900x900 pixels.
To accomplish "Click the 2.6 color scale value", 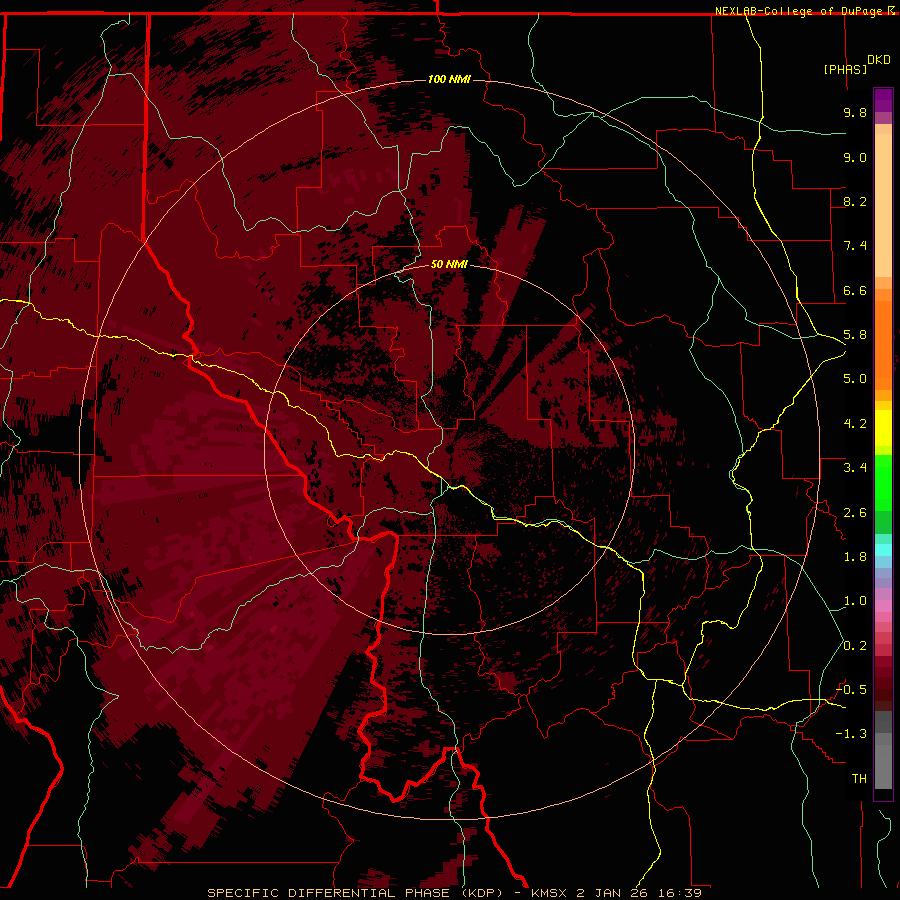I will point(855,513).
